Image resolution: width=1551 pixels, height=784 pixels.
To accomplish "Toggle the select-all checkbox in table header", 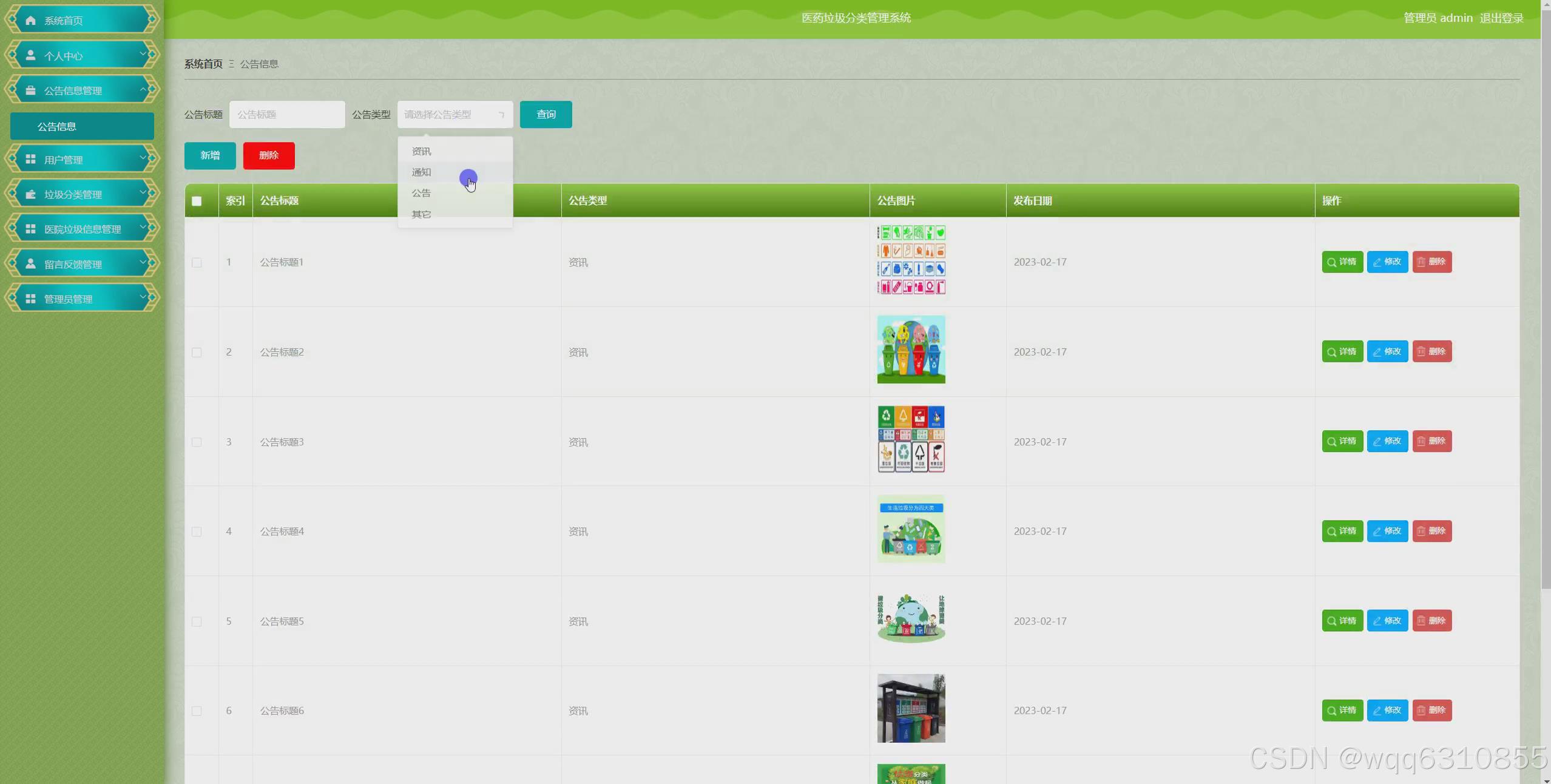I will (x=197, y=201).
